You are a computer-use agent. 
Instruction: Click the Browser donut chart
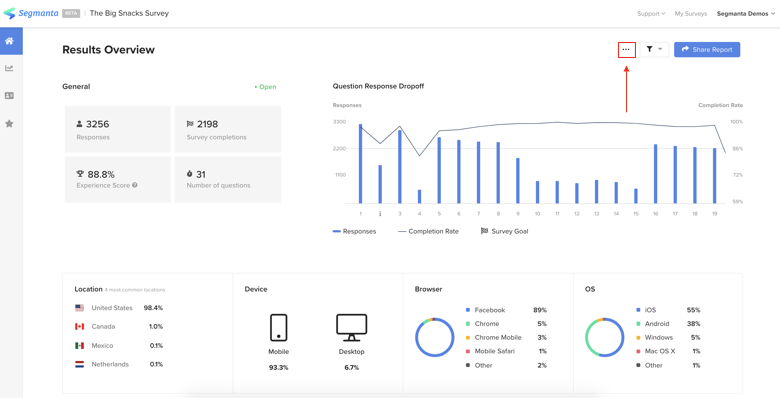[x=435, y=337]
